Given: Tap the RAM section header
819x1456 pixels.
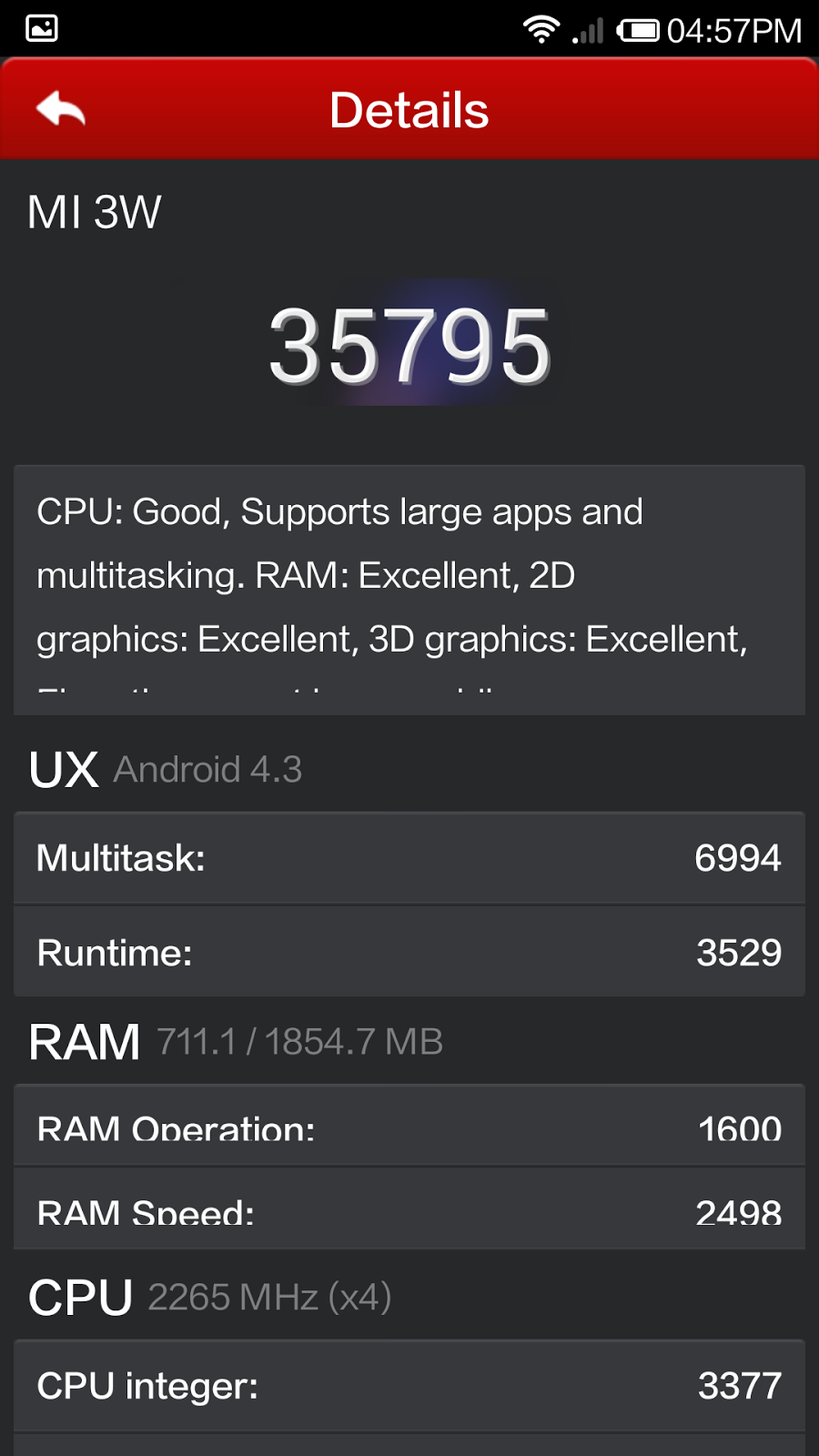Looking at the screenshot, I should 85,1042.
